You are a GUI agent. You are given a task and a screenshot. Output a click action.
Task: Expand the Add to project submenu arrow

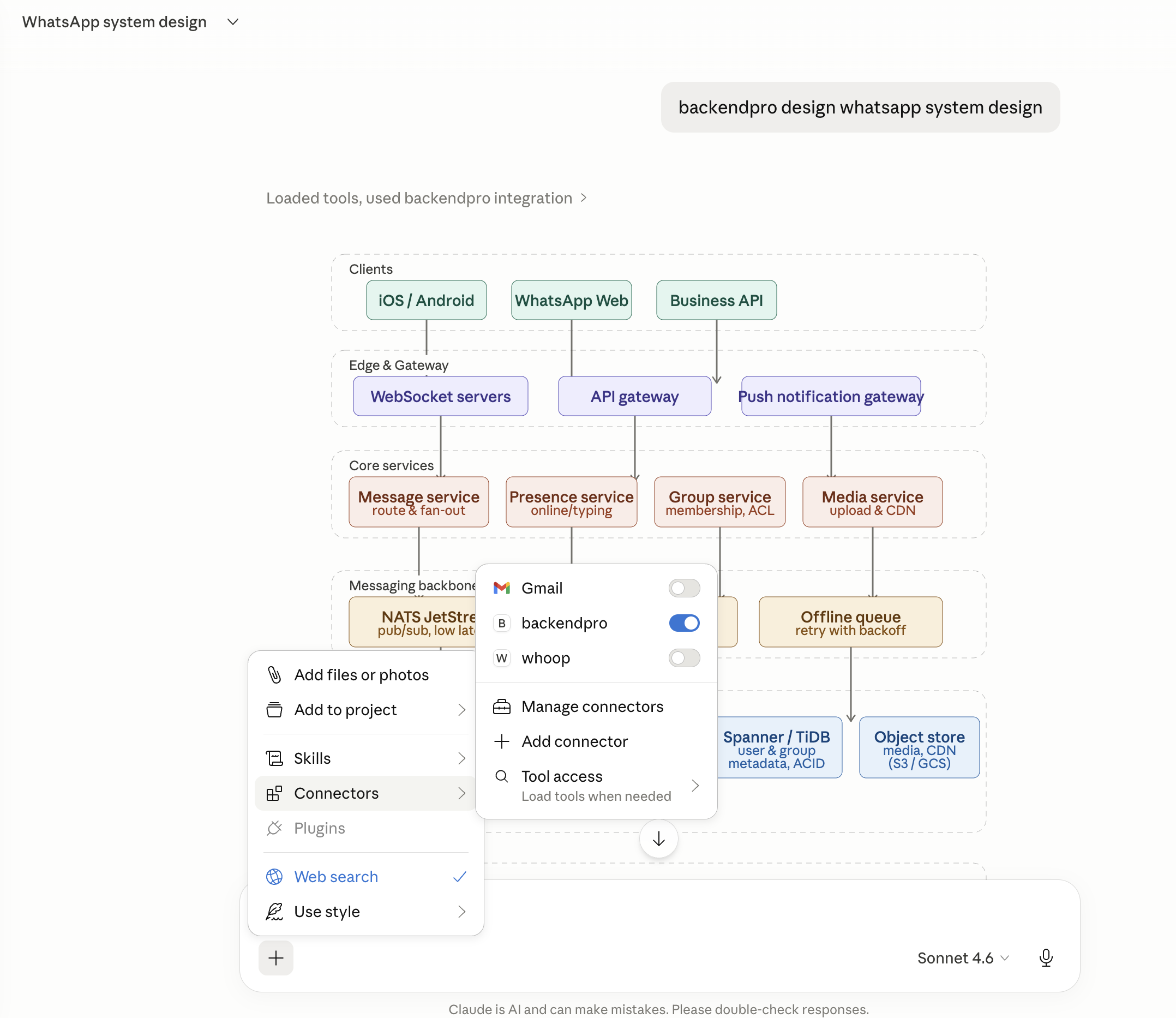(461, 710)
